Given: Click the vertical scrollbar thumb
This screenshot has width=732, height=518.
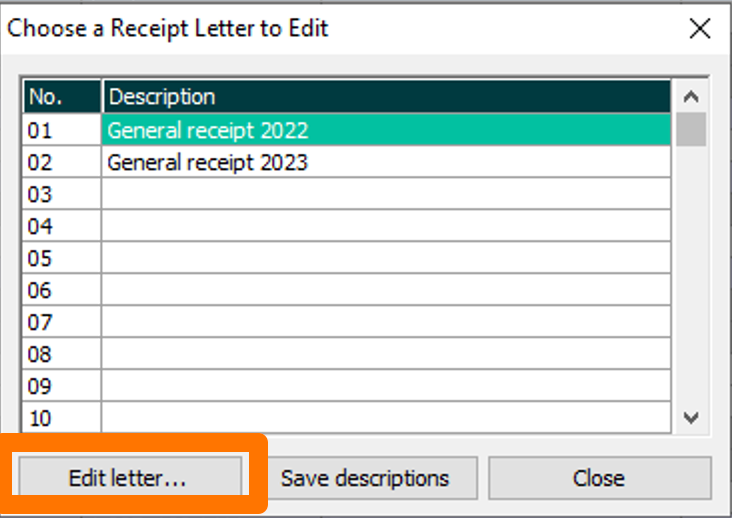Looking at the screenshot, I should [x=691, y=129].
